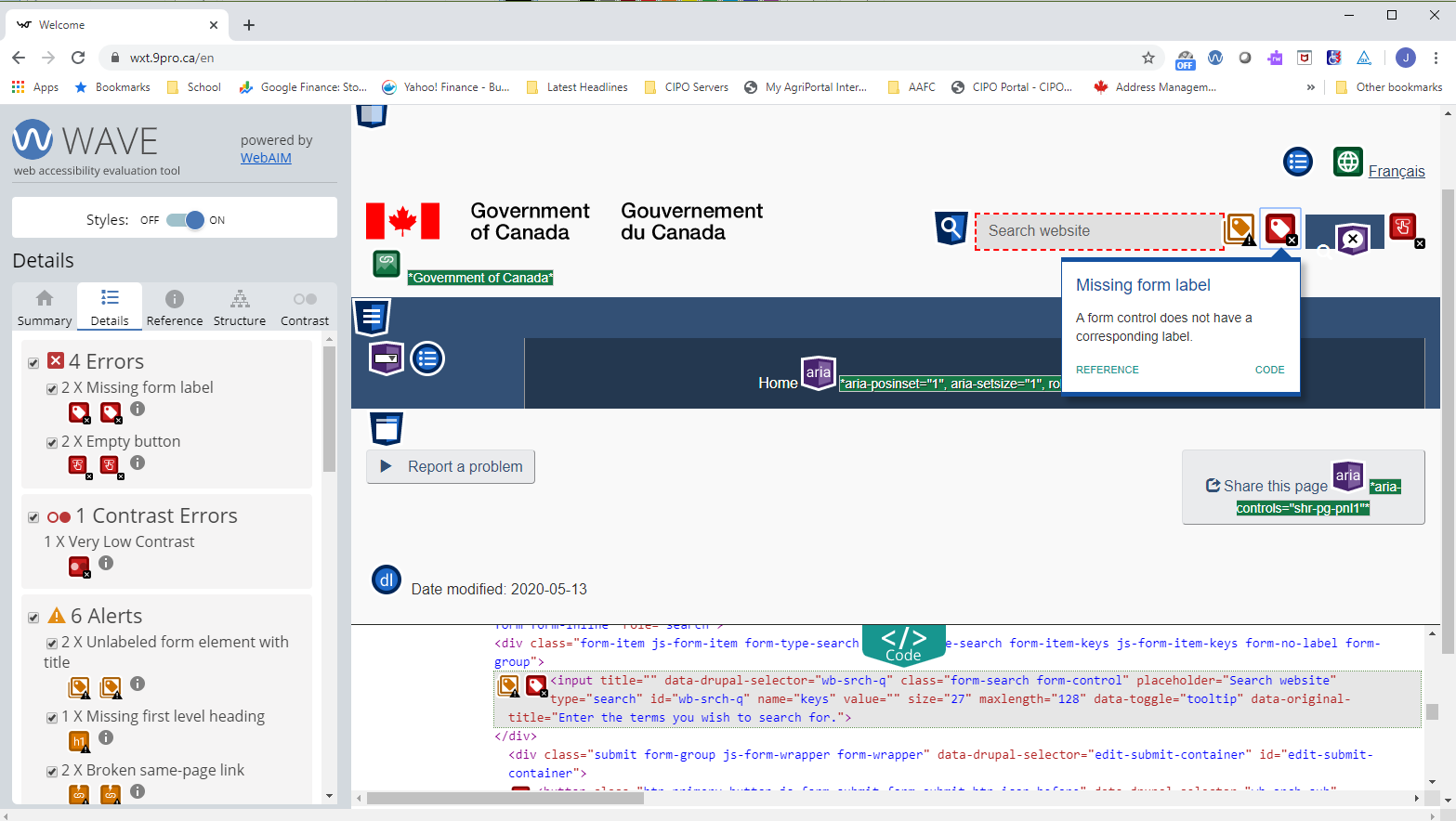
Task: Click the browser Back arrow
Action: click(19, 58)
